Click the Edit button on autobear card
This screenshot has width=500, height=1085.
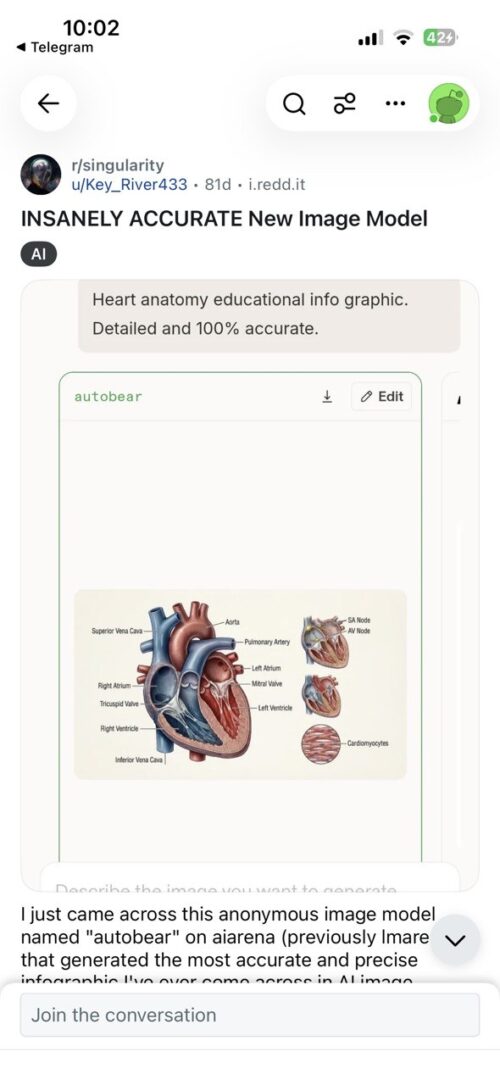[x=382, y=396]
